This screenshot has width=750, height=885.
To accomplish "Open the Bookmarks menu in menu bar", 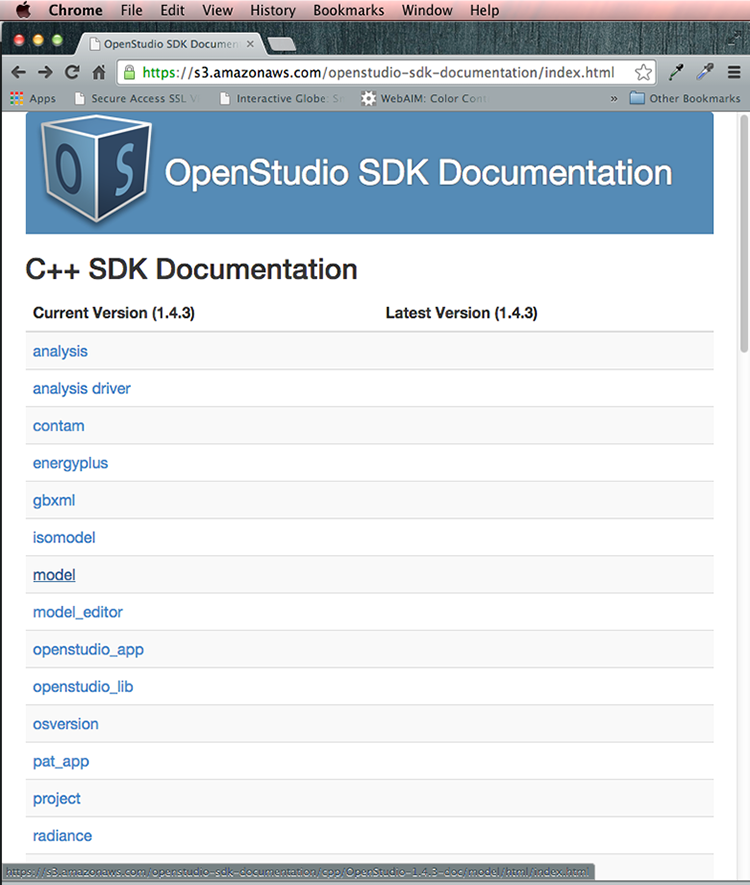I will [348, 10].
